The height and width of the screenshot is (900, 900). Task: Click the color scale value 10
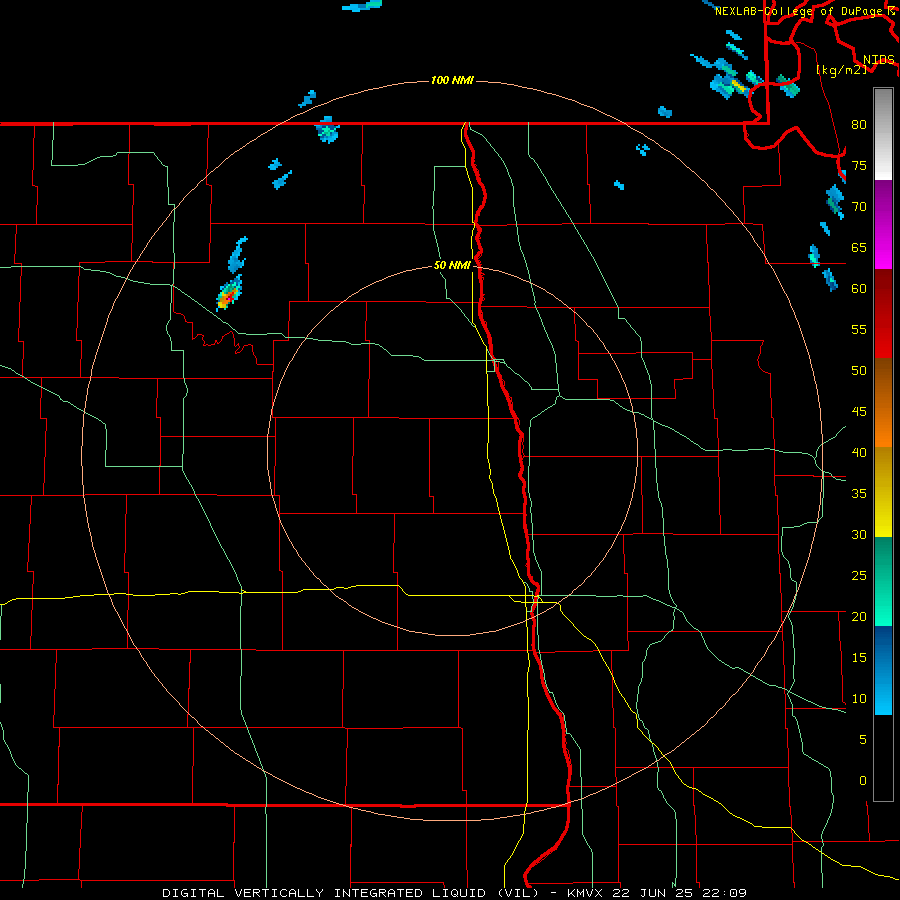coord(859,699)
